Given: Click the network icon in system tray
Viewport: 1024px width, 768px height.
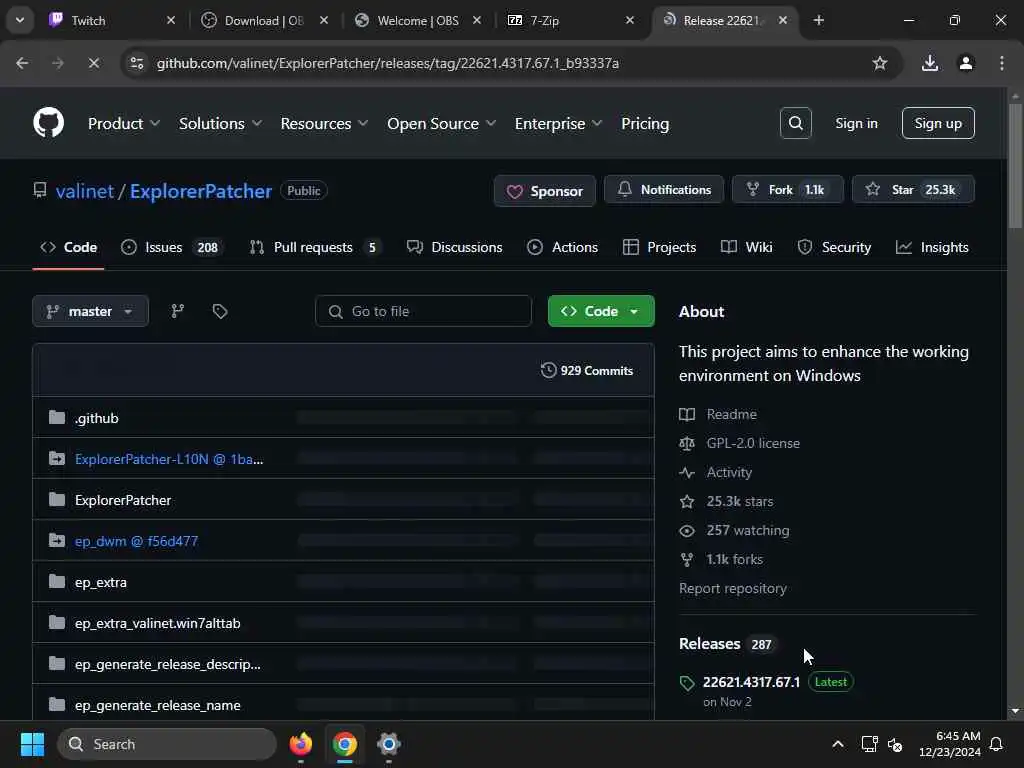Looking at the screenshot, I should pos(869,744).
